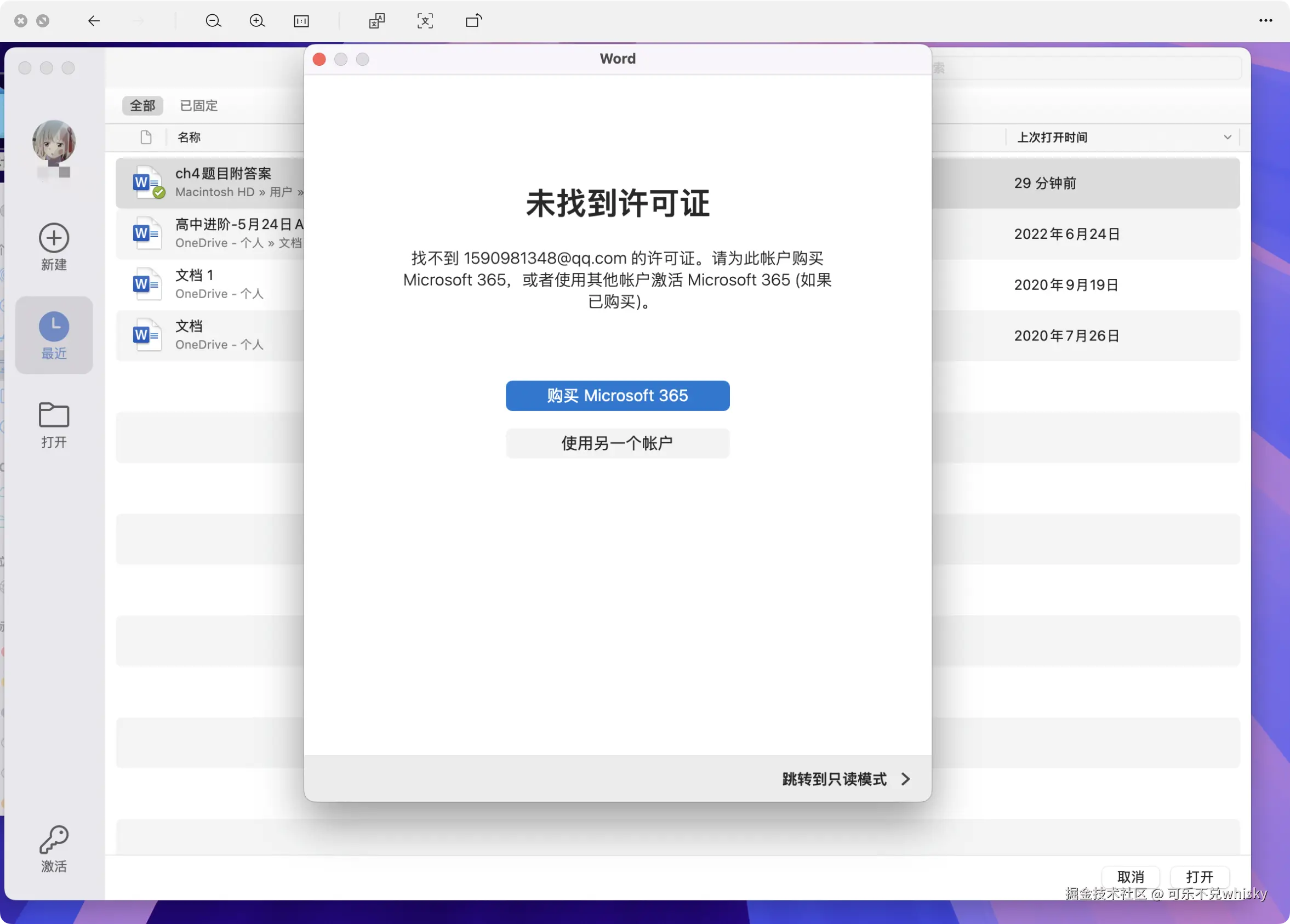Click the chevron beside 跳转到只读模式

[905, 779]
